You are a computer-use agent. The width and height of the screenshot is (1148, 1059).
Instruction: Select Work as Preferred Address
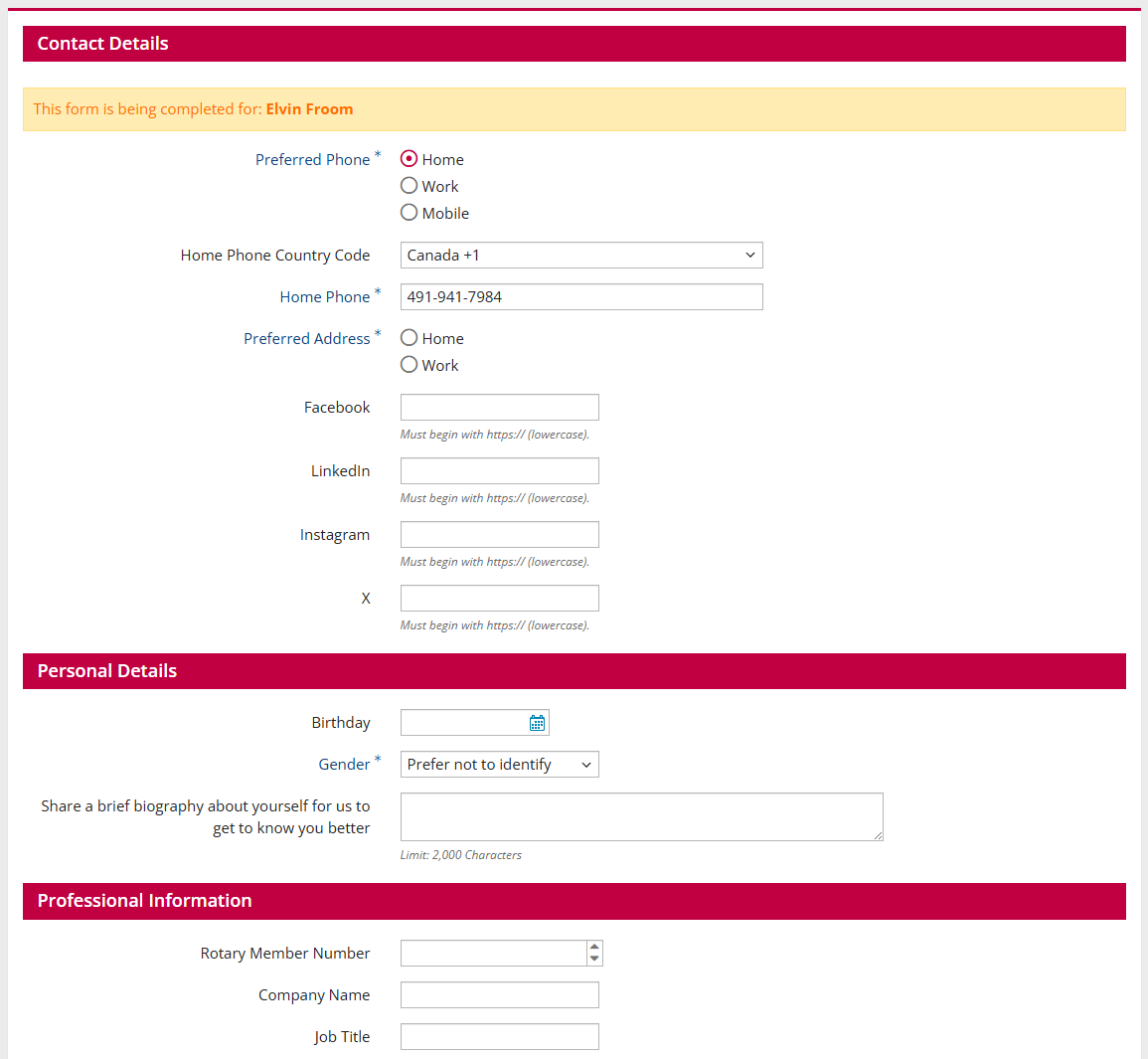click(x=409, y=364)
